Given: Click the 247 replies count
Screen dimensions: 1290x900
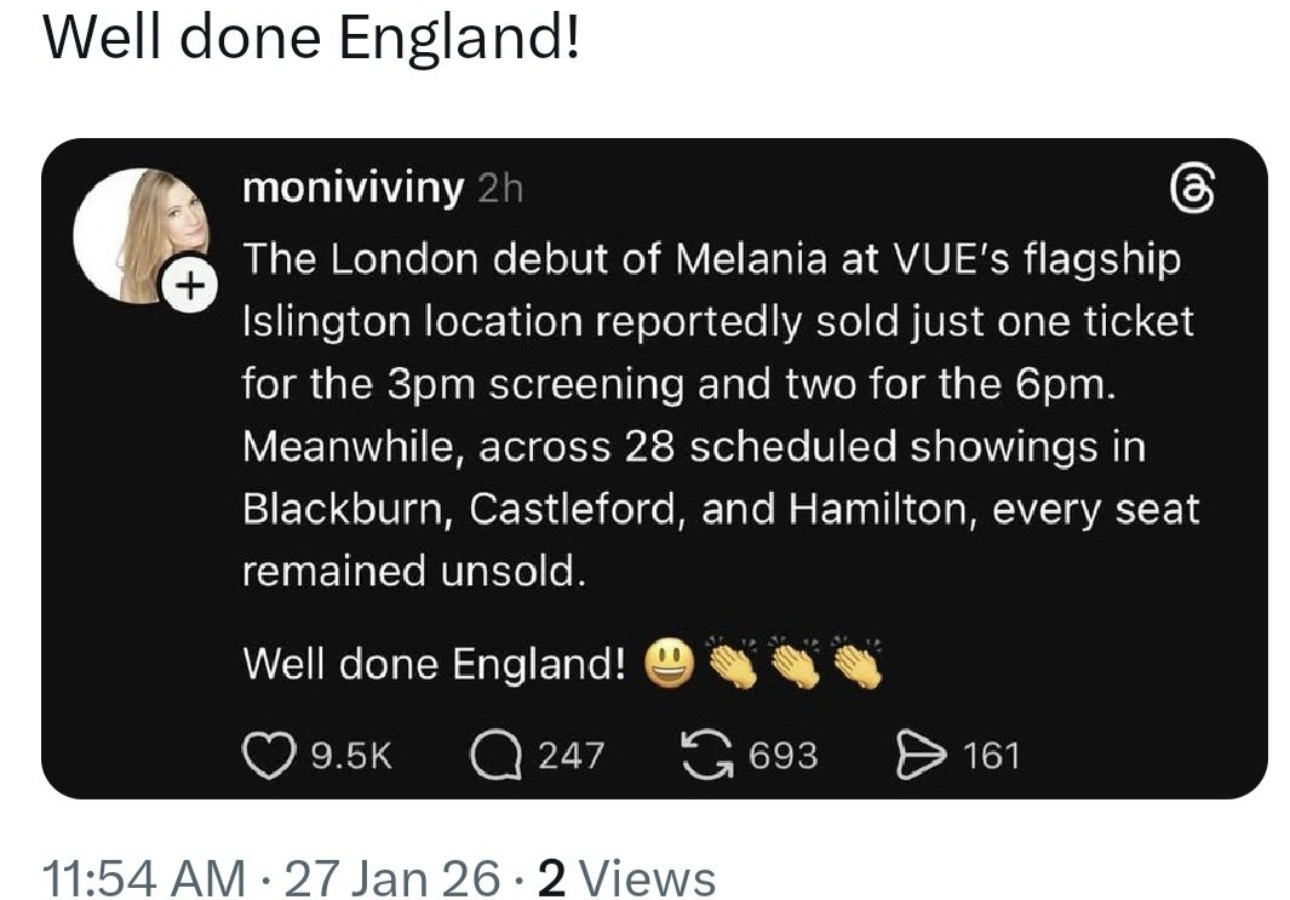Looking at the screenshot, I should tap(571, 755).
